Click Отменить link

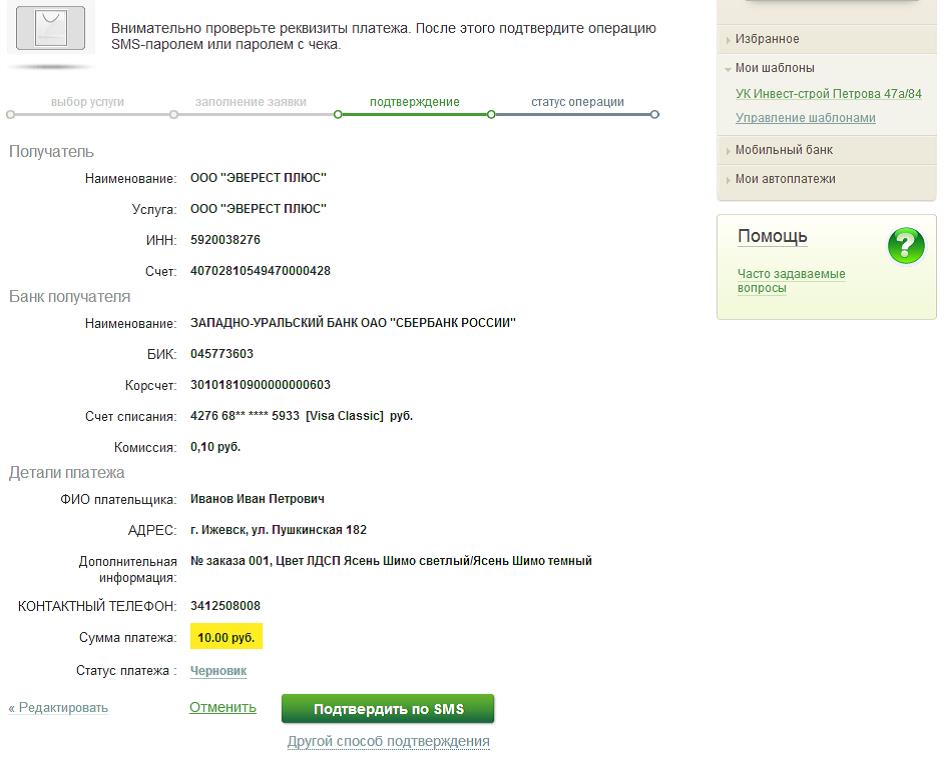coord(222,707)
